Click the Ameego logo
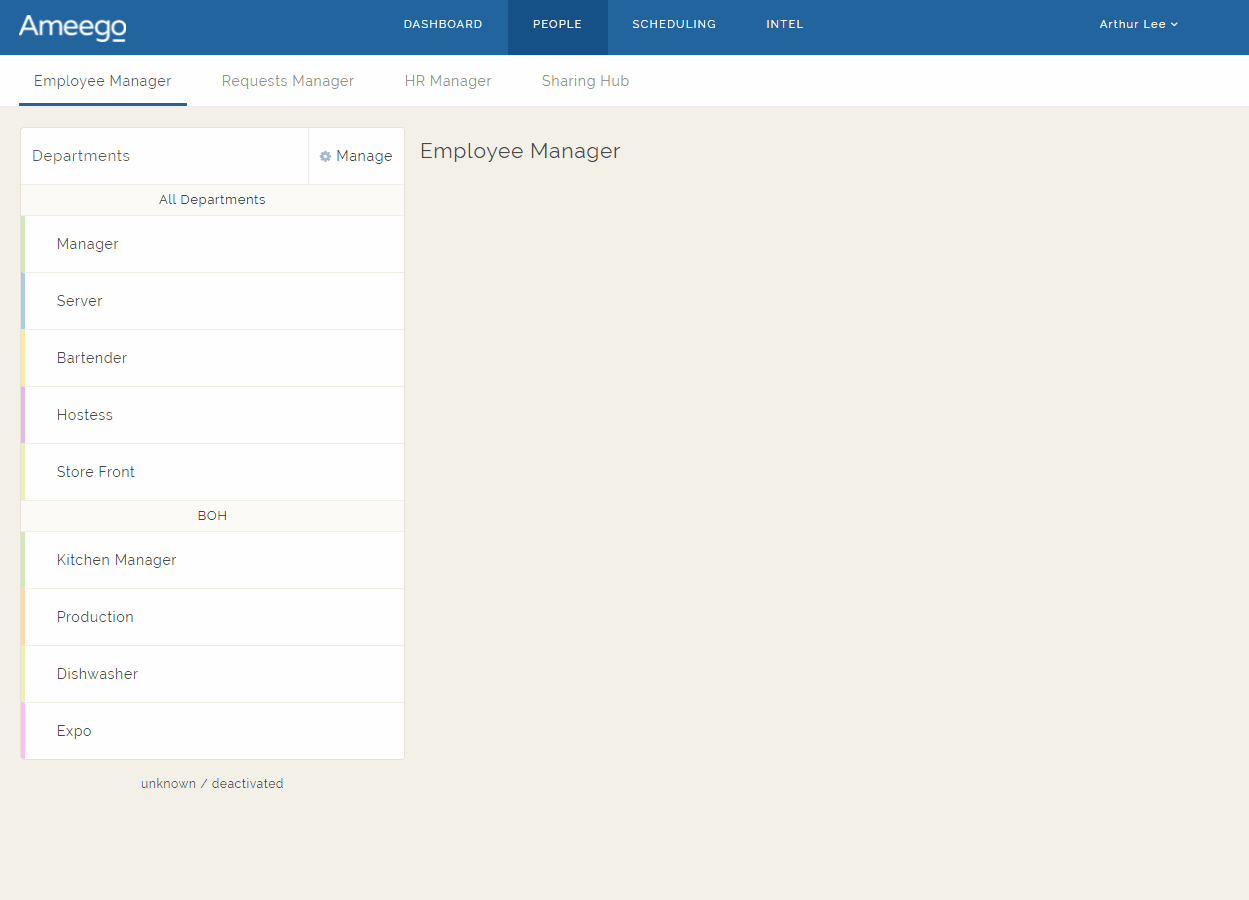 (x=72, y=27)
